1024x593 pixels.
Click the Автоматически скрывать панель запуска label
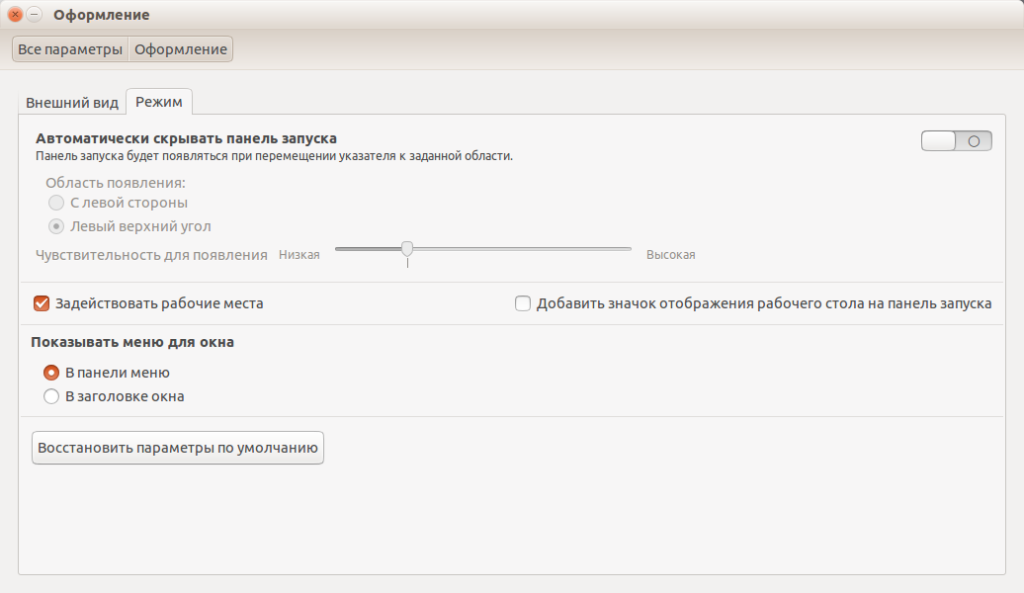[x=186, y=138]
